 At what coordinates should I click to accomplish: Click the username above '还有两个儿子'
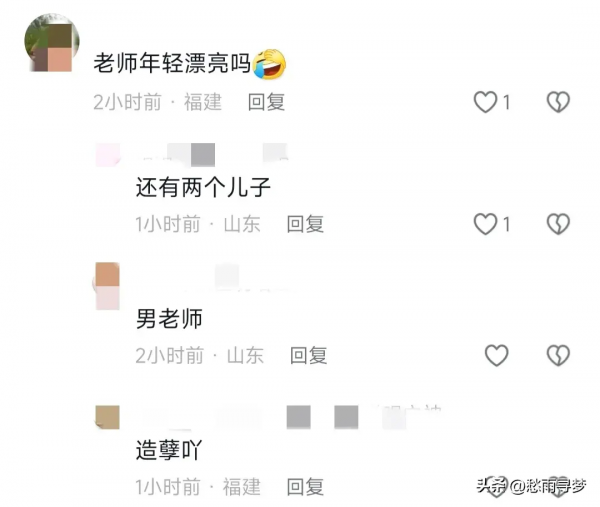click(212, 155)
